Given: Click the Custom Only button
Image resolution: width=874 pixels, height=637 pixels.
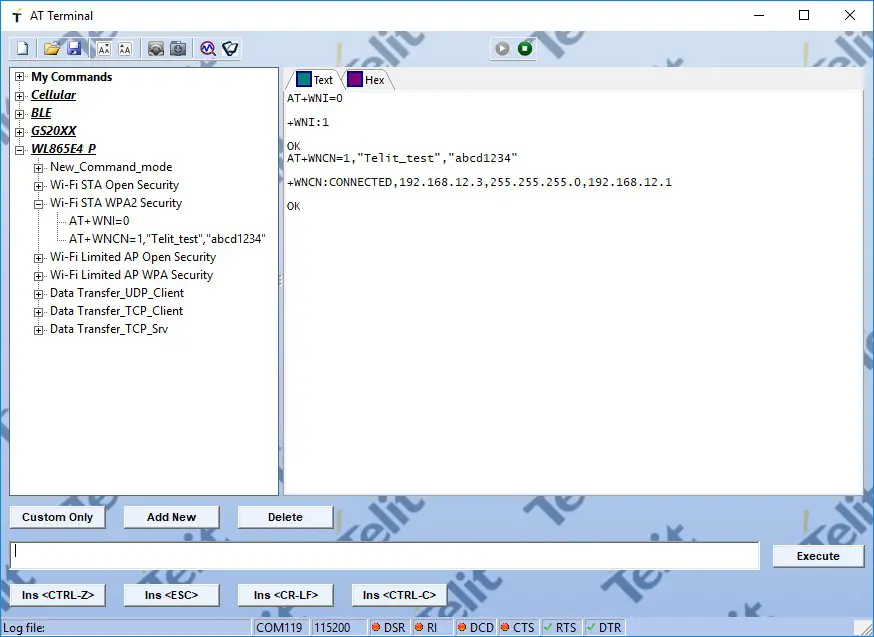Looking at the screenshot, I should pyautogui.click(x=57, y=517).
